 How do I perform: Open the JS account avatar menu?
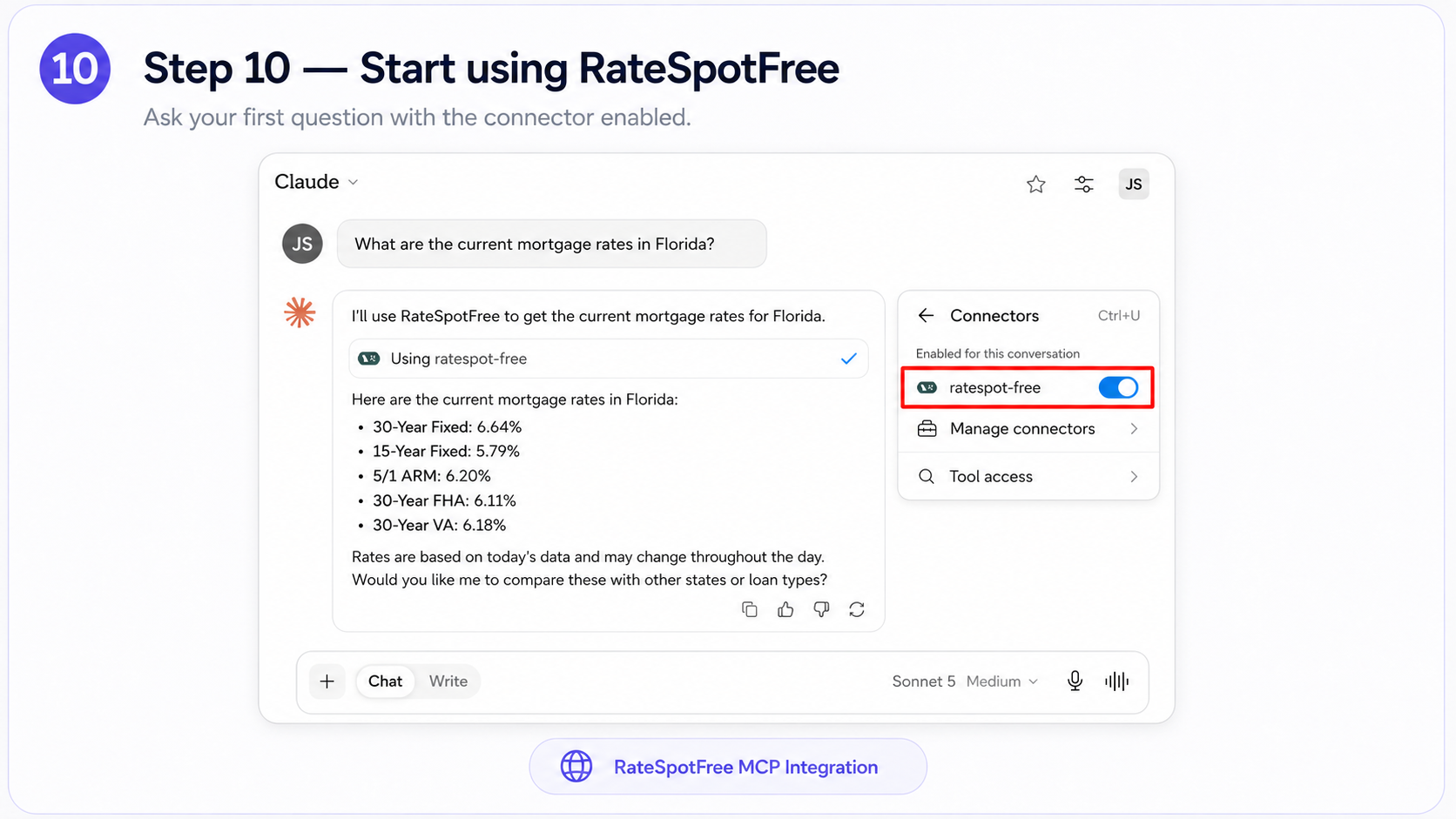1134,185
